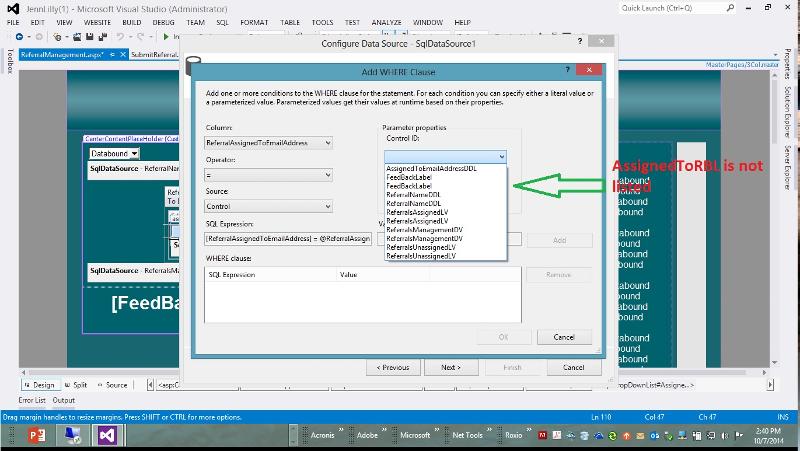Collapse the Control ID dropdown
Image resolution: width=800 pixels, height=451 pixels.
[x=502, y=157]
